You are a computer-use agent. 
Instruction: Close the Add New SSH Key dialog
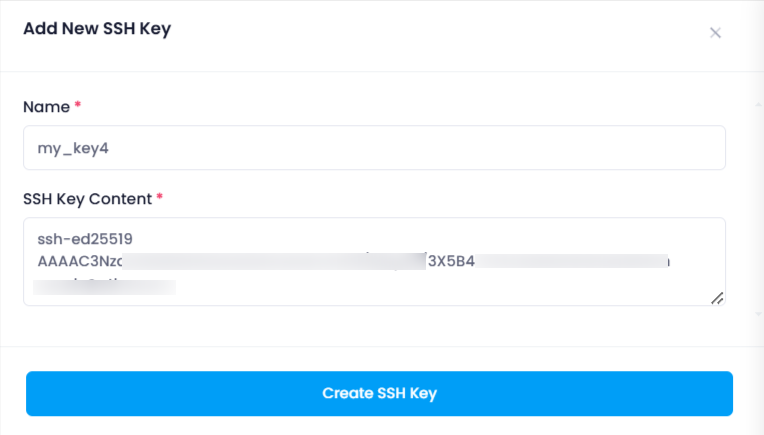pyautogui.click(x=715, y=33)
